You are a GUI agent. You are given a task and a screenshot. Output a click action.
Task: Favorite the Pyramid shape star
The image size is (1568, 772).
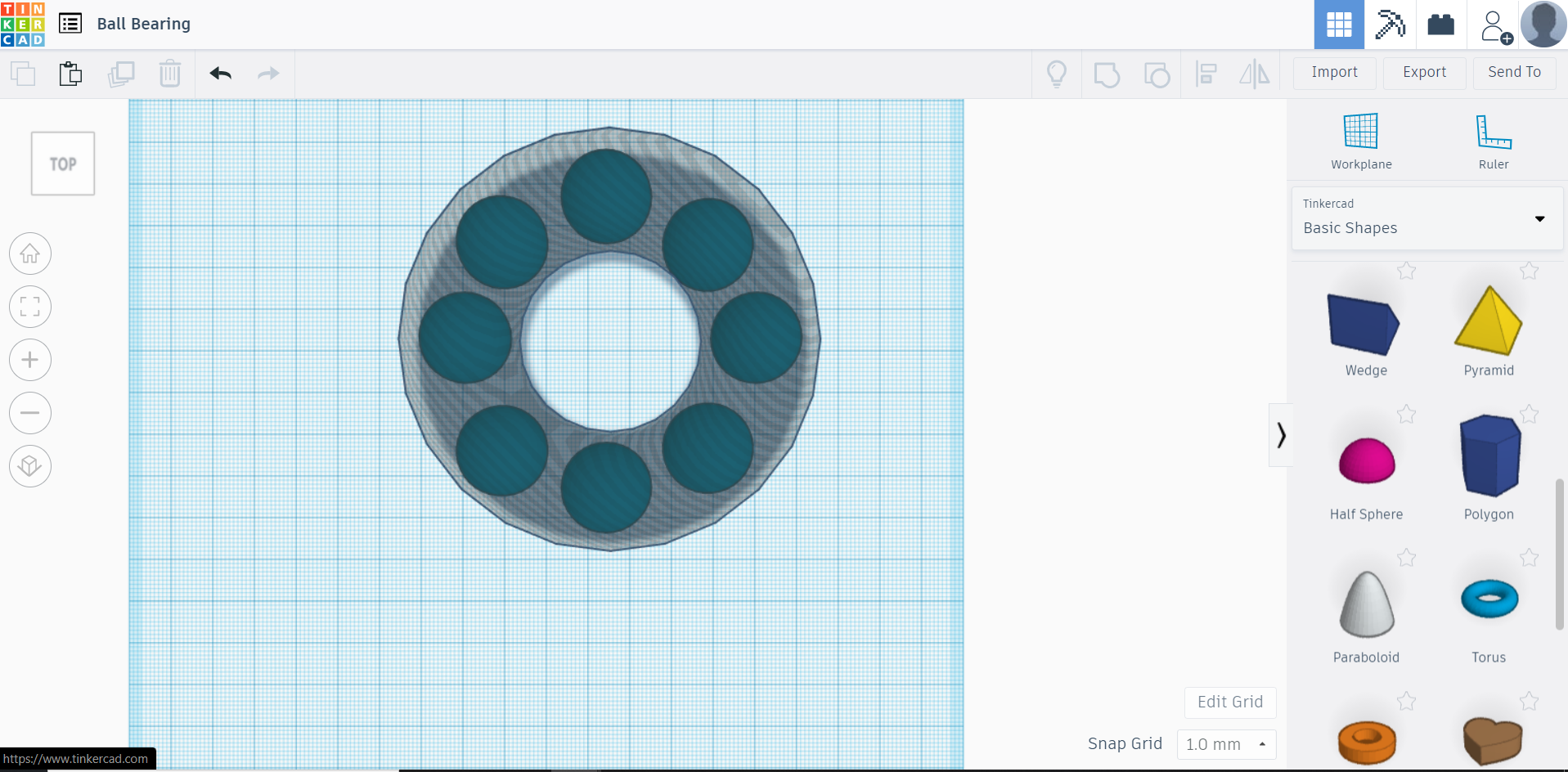(x=1529, y=271)
